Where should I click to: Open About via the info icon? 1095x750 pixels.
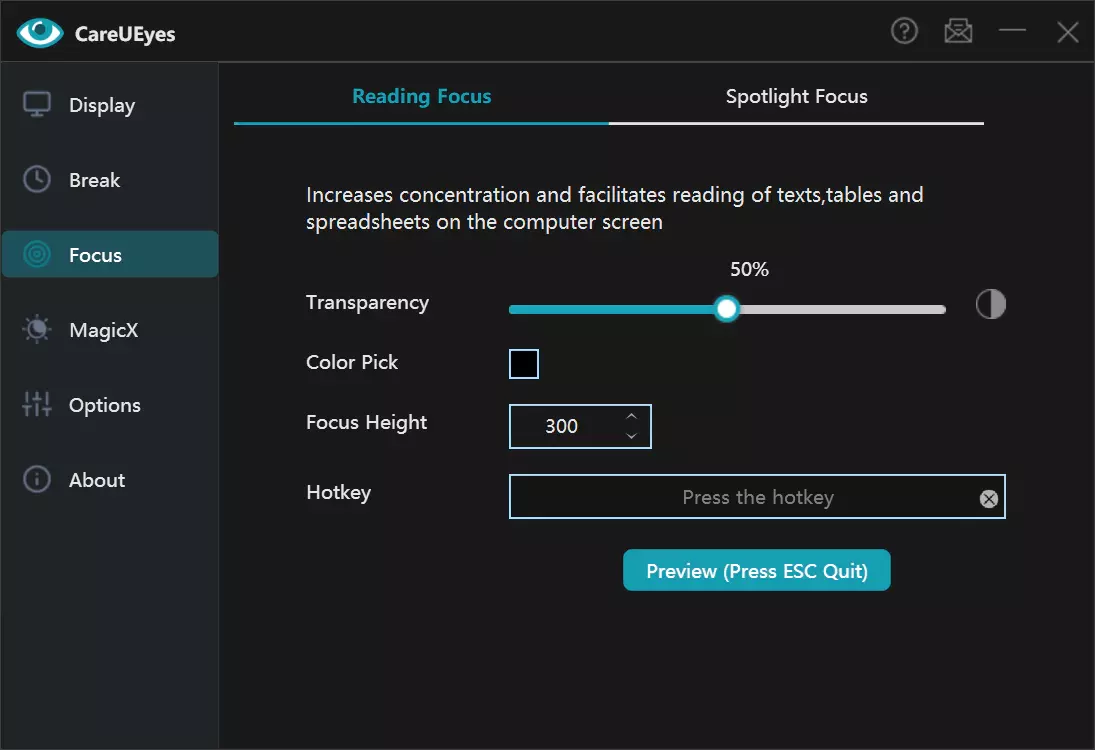click(x=37, y=479)
